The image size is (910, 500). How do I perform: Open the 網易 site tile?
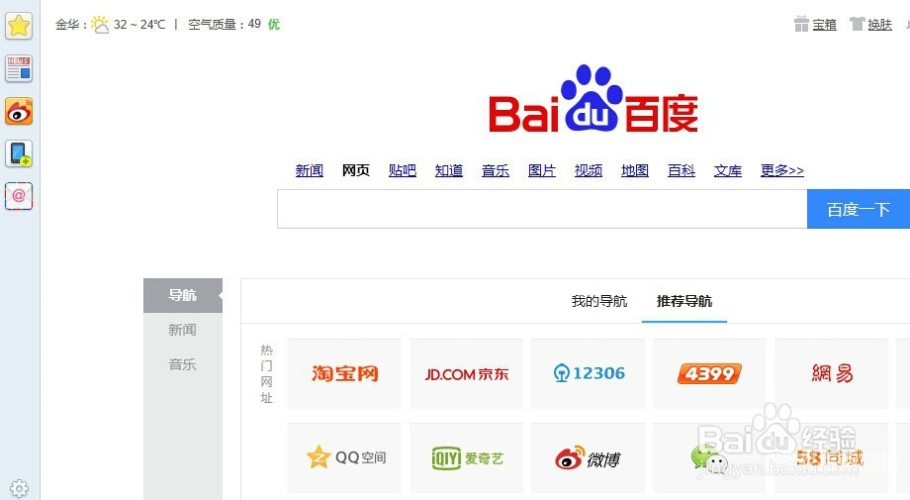831,374
